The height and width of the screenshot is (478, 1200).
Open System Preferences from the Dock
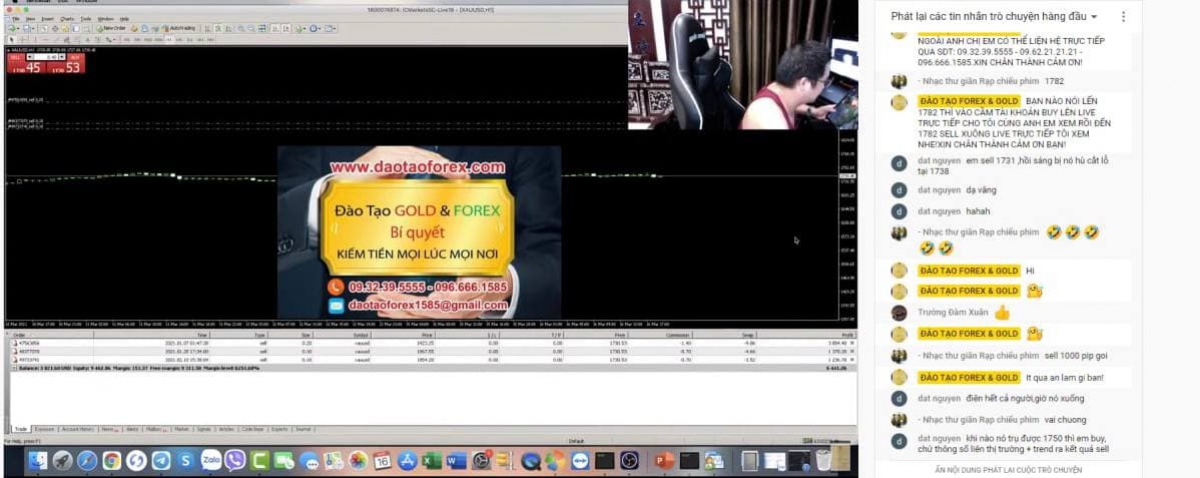tap(481, 461)
